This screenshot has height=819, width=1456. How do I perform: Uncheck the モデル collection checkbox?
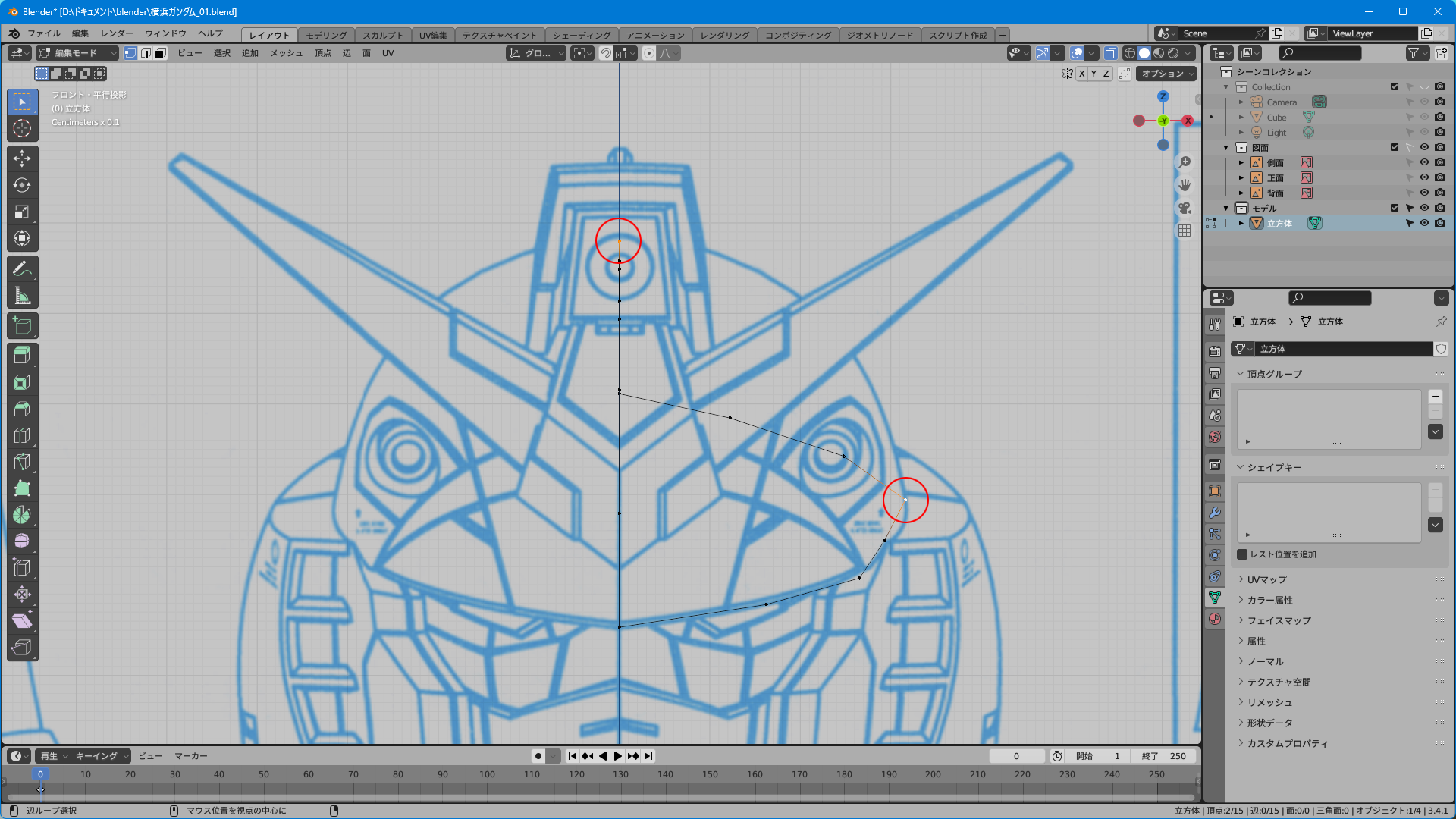coord(1394,208)
